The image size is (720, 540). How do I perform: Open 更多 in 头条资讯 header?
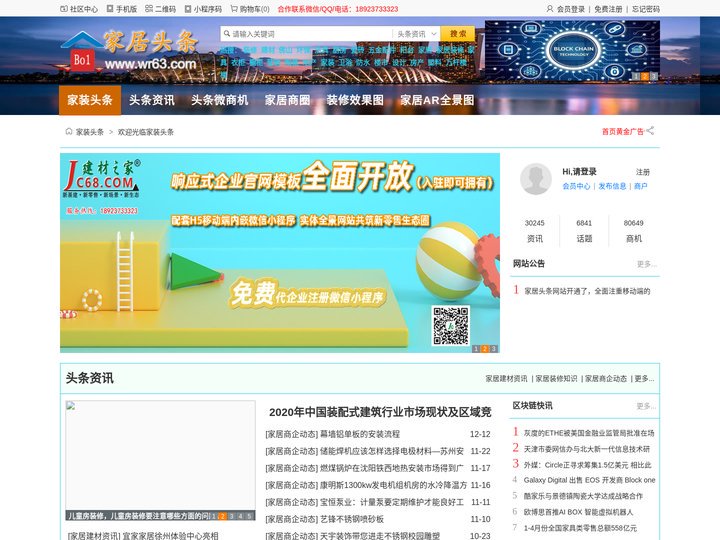tap(644, 378)
